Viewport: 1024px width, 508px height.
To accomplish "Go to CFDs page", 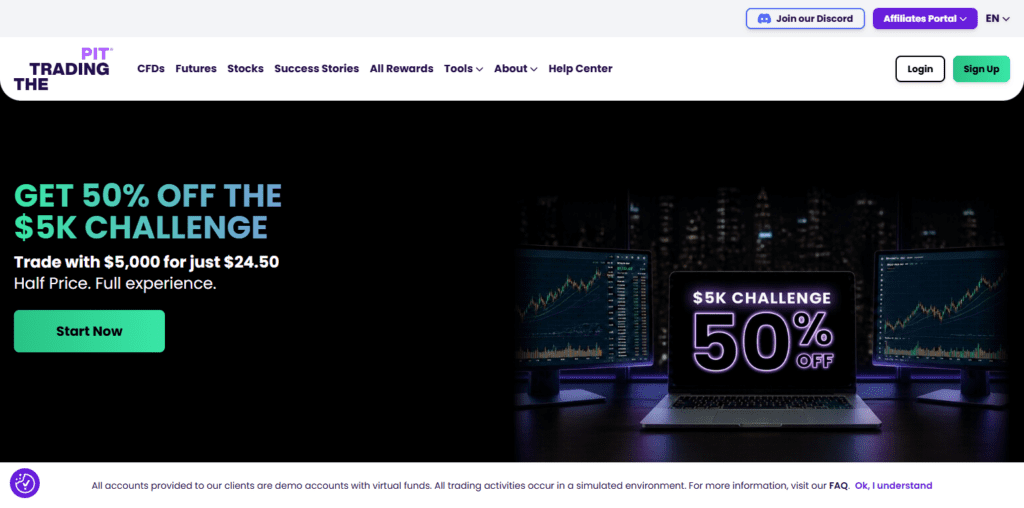I will click(151, 69).
